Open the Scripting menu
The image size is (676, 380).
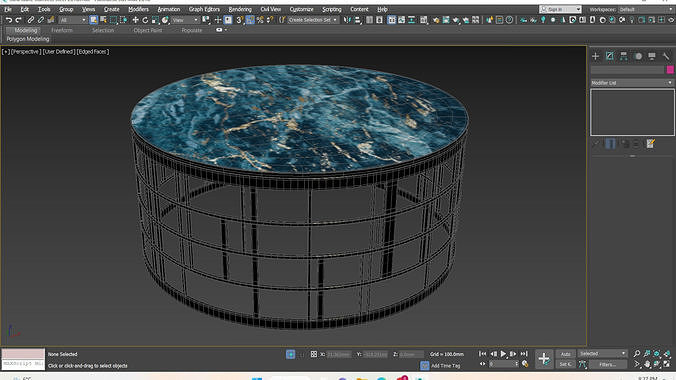click(x=332, y=9)
